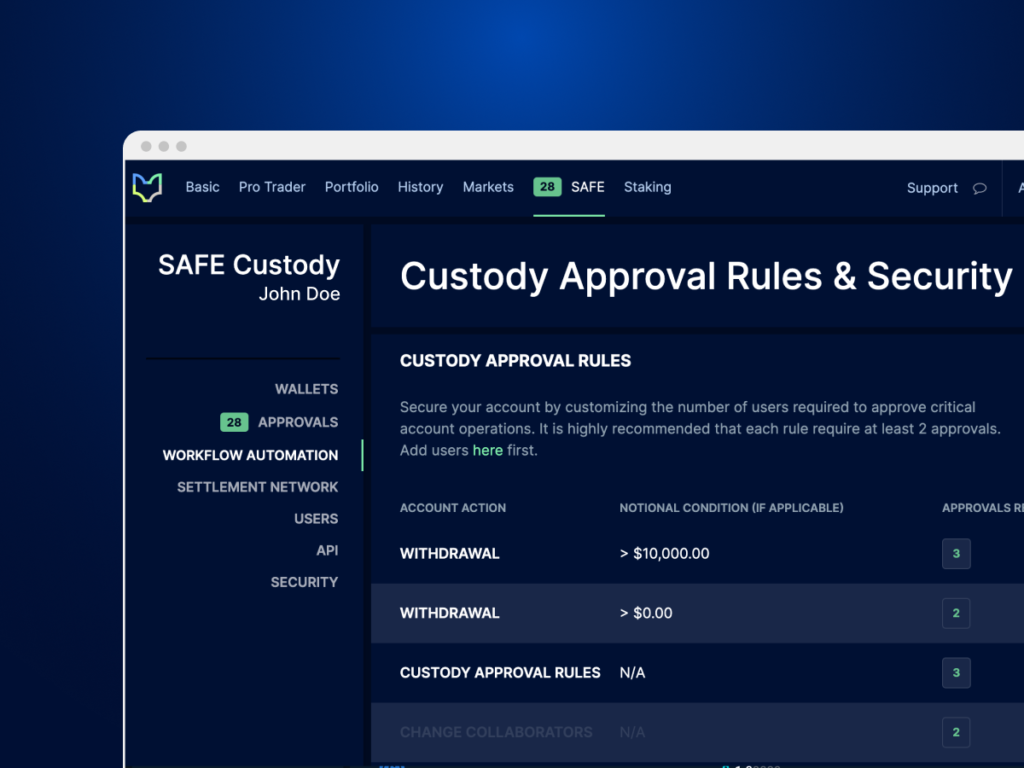The image size is (1024, 768).
Task: Open support chat via the speech bubble icon
Action: click(978, 188)
